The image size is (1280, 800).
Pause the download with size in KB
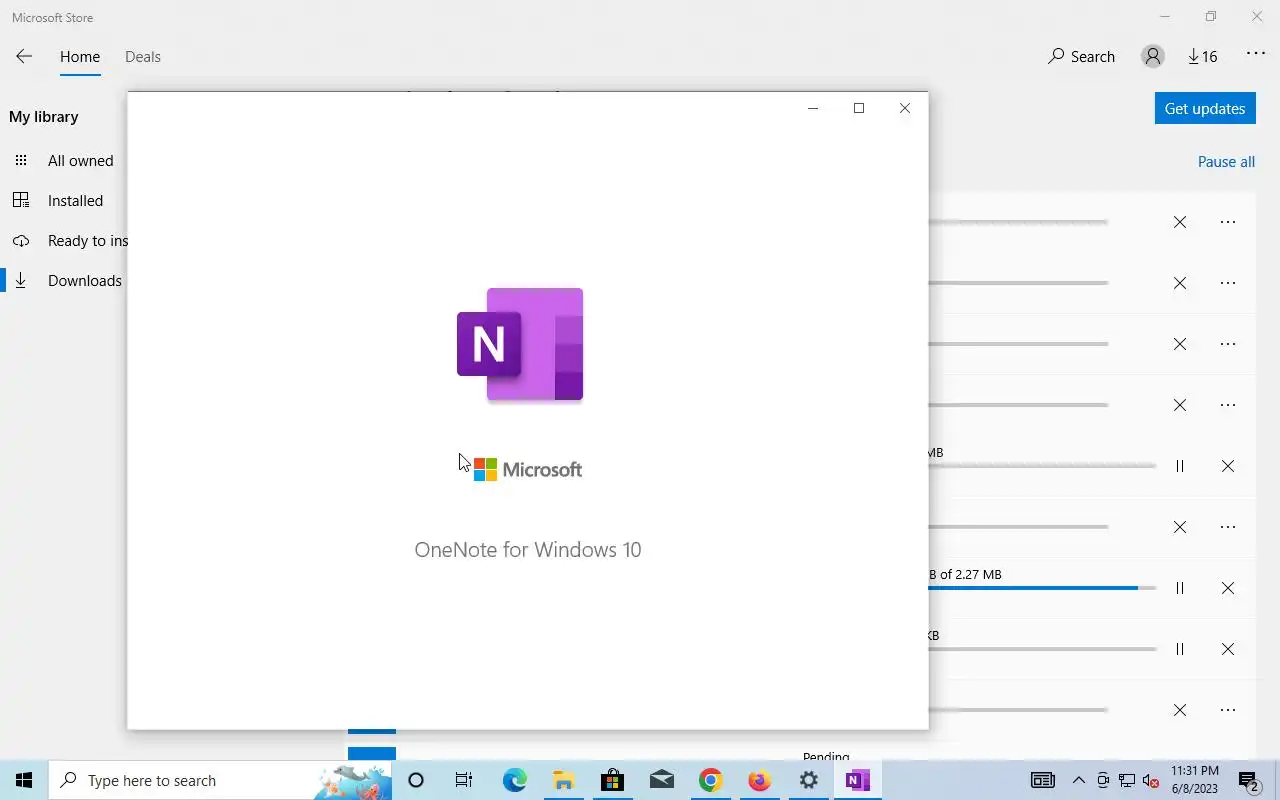coord(1180,649)
